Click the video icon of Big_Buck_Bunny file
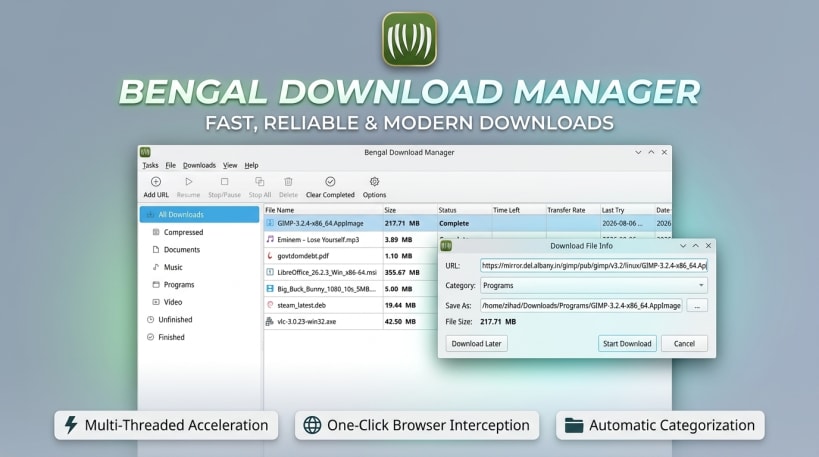The height and width of the screenshot is (457, 819). click(270, 288)
